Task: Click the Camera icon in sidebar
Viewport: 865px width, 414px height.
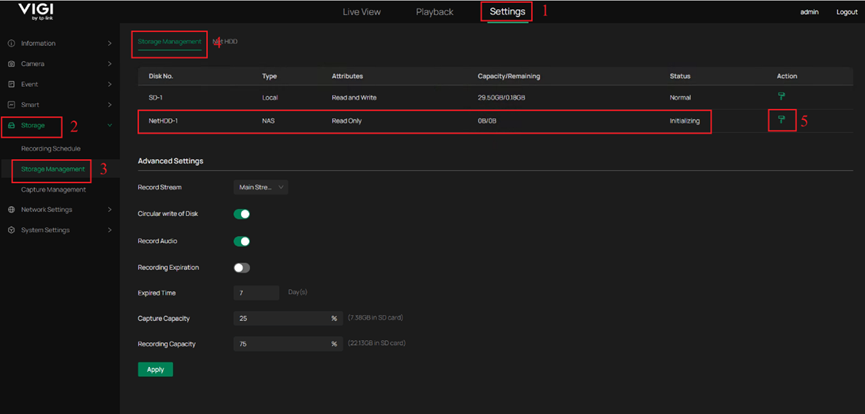Action: 12,64
